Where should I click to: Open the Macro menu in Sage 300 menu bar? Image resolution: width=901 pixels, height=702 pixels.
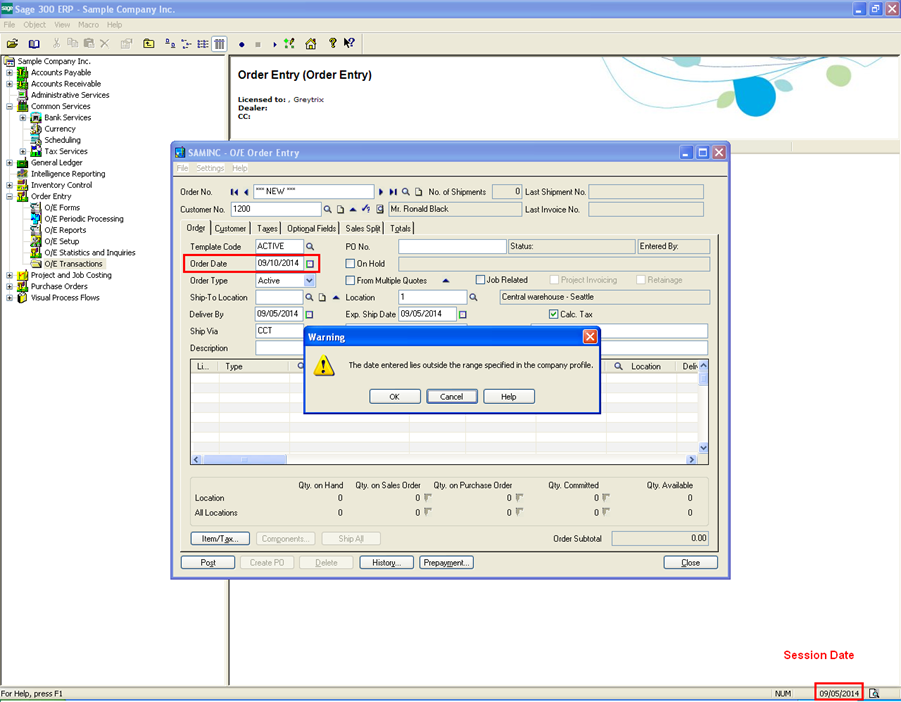pos(88,25)
